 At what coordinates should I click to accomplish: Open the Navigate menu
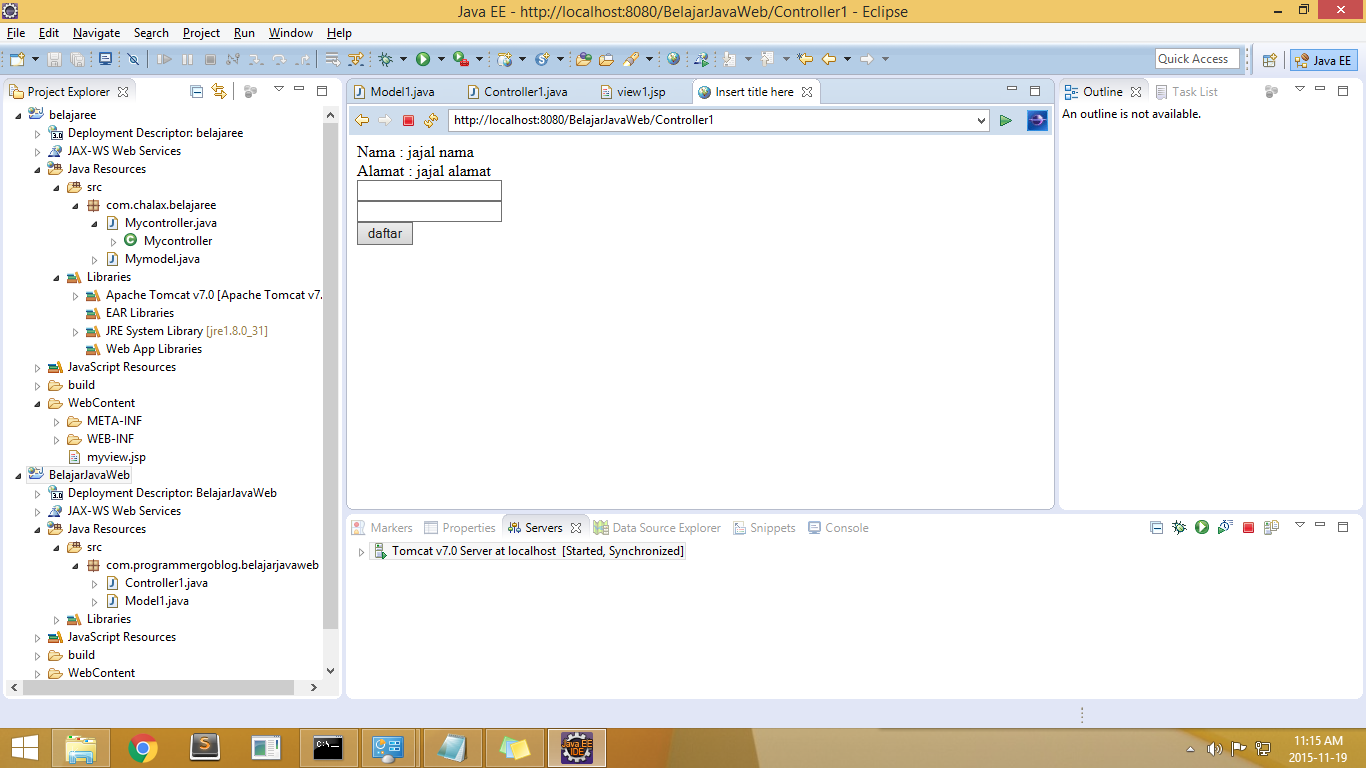96,33
